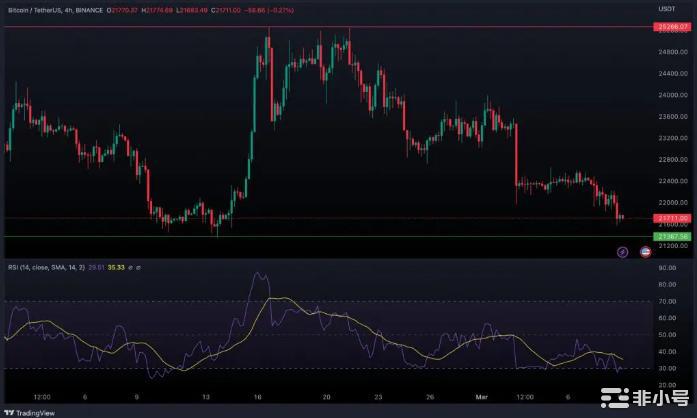697x418 pixels.
Task: Select the RSI 40.00 scale label
Action: (667, 352)
